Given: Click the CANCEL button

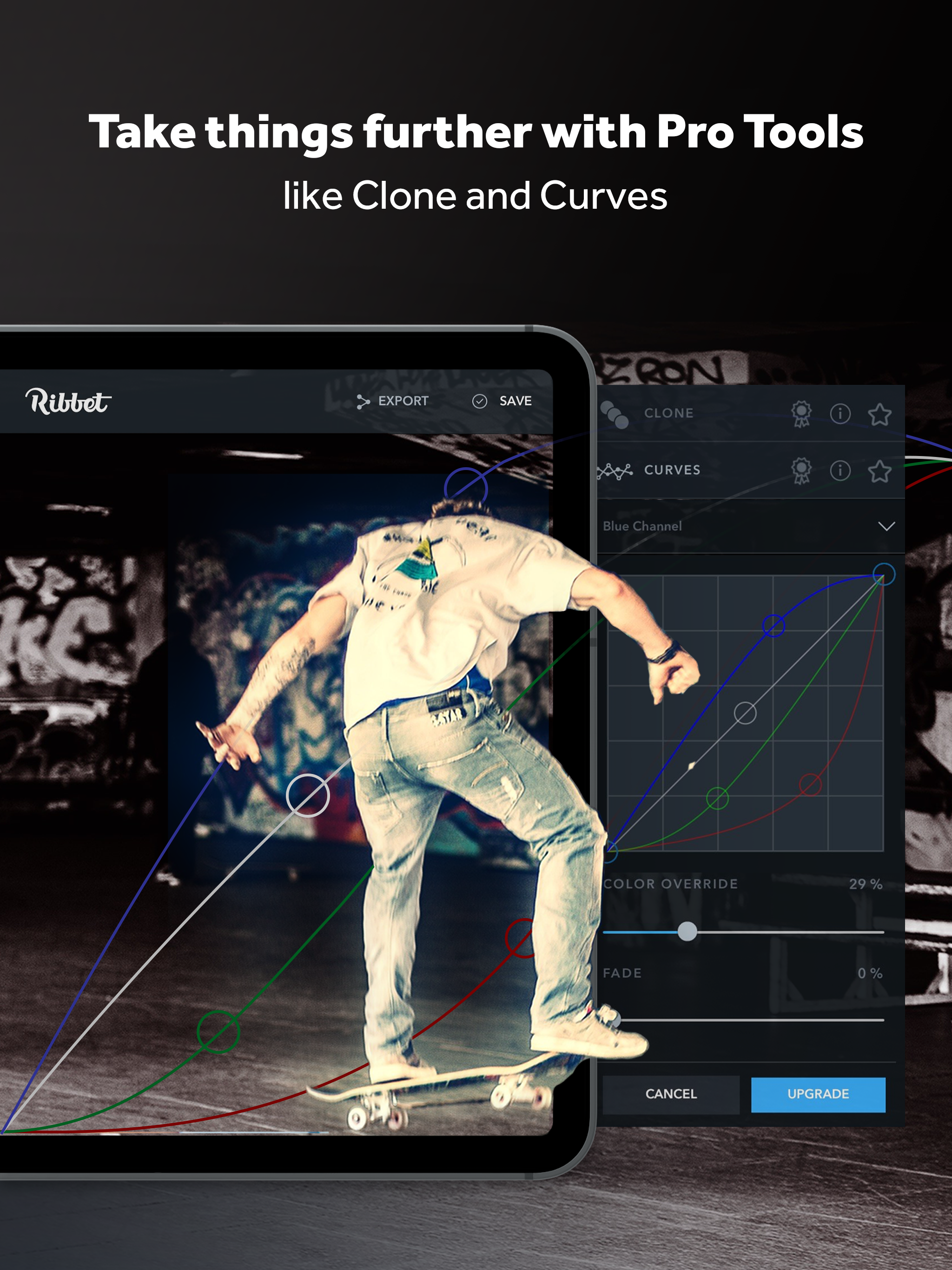Looking at the screenshot, I should [x=671, y=1094].
